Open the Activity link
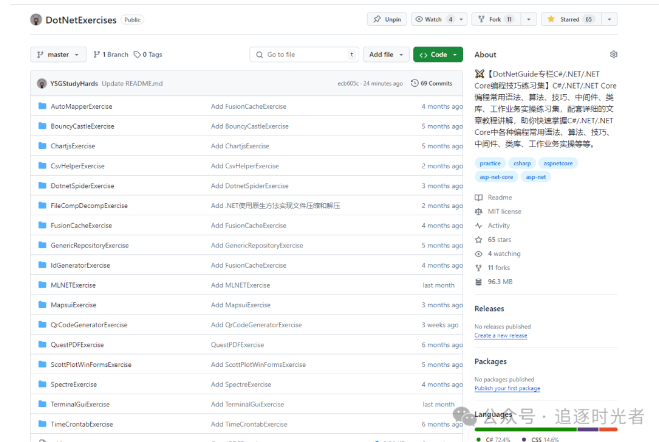This screenshot has width=659, height=442. click(498, 226)
